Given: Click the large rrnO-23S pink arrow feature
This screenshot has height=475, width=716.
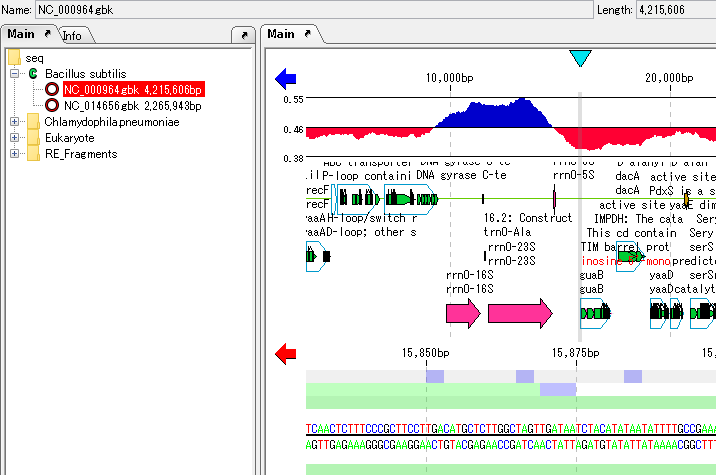Looking at the screenshot, I should (520, 314).
